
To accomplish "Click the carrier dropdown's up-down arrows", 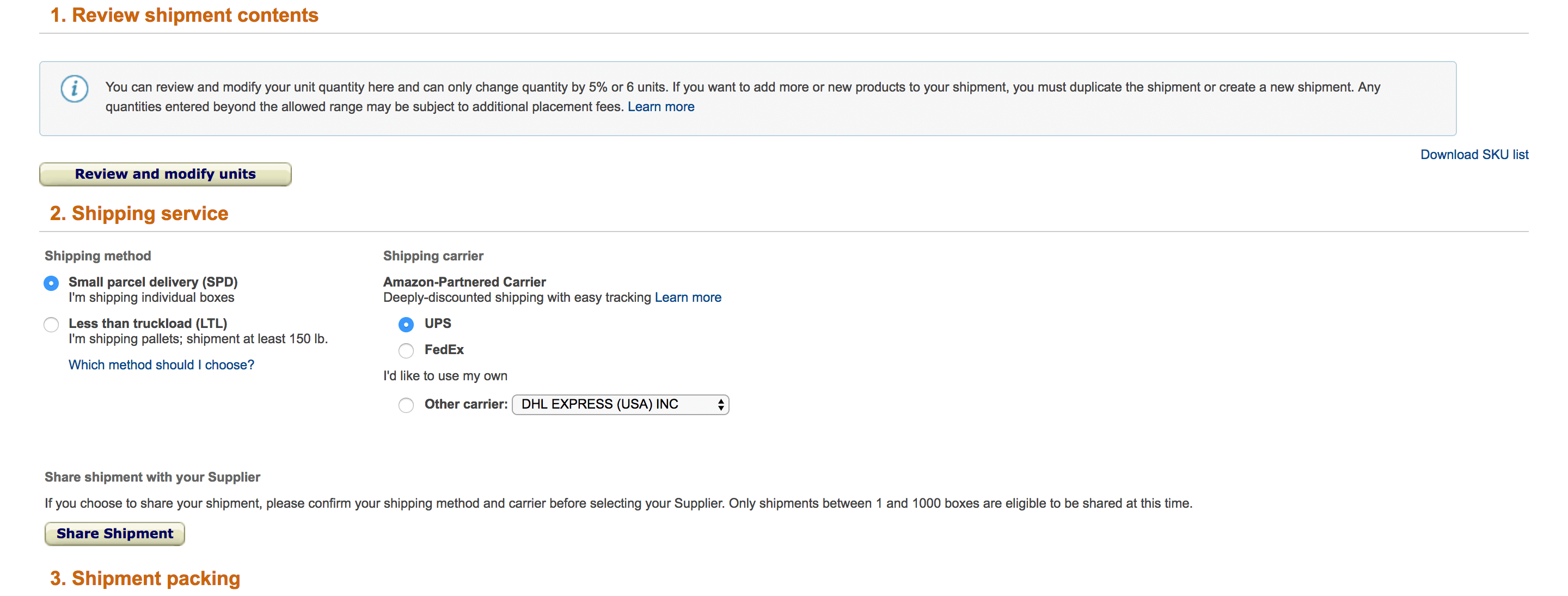I will pyautogui.click(x=721, y=405).
